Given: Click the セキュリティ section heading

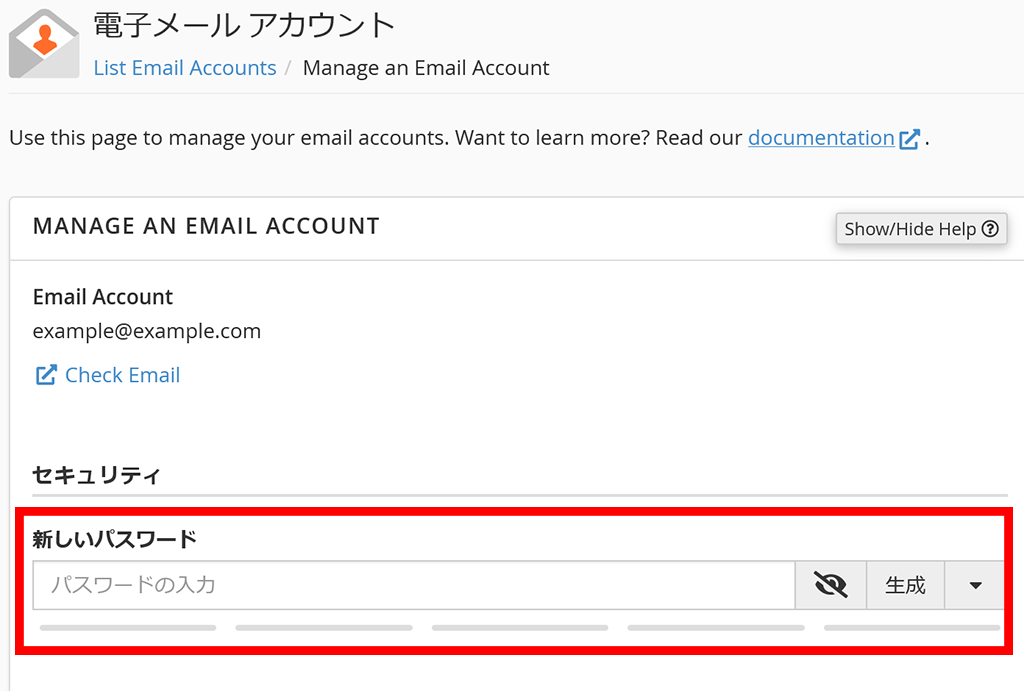Looking at the screenshot, I should point(96,475).
